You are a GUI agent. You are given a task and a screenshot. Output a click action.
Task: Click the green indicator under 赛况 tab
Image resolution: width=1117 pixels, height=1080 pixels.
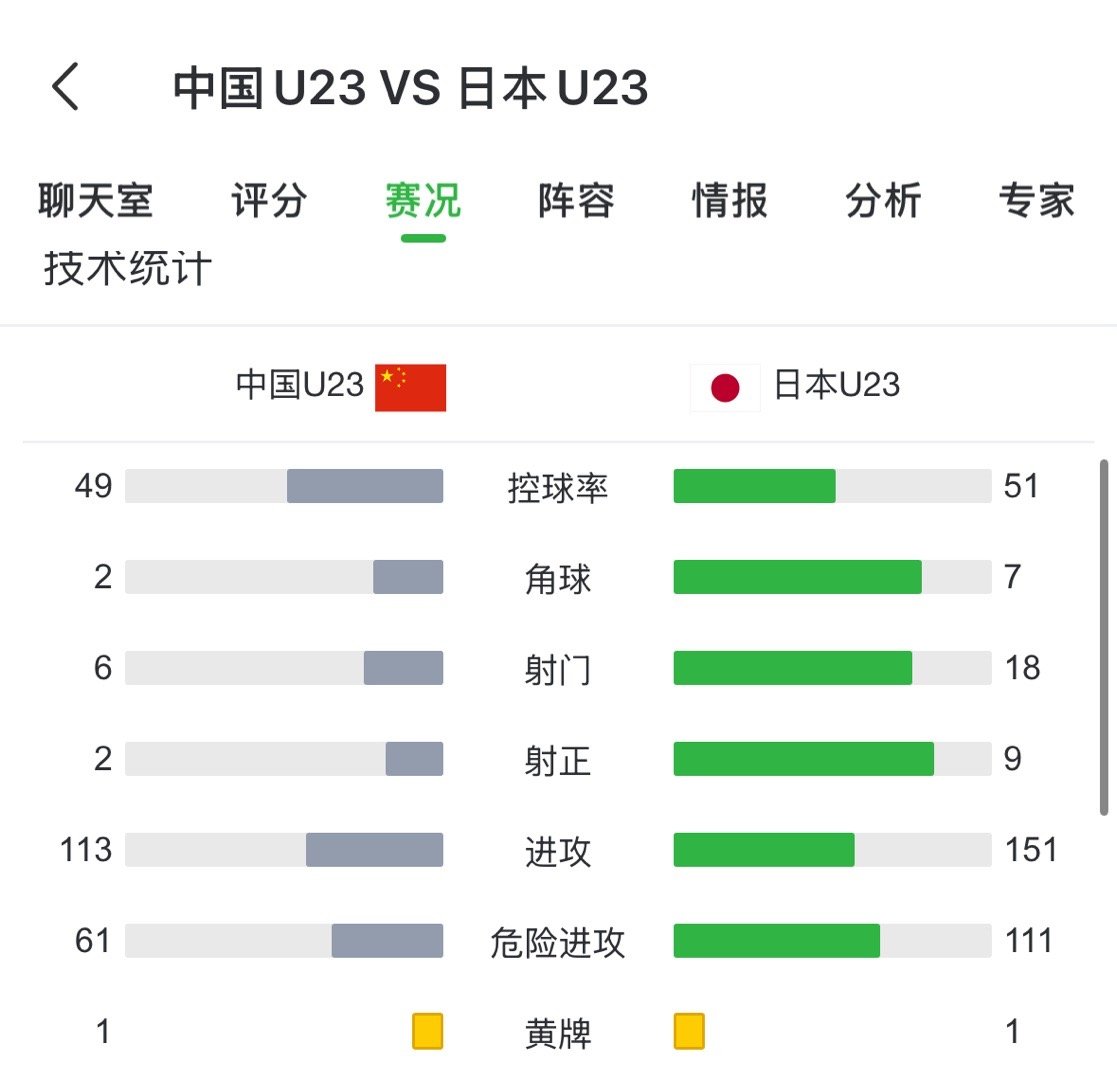coord(421,237)
